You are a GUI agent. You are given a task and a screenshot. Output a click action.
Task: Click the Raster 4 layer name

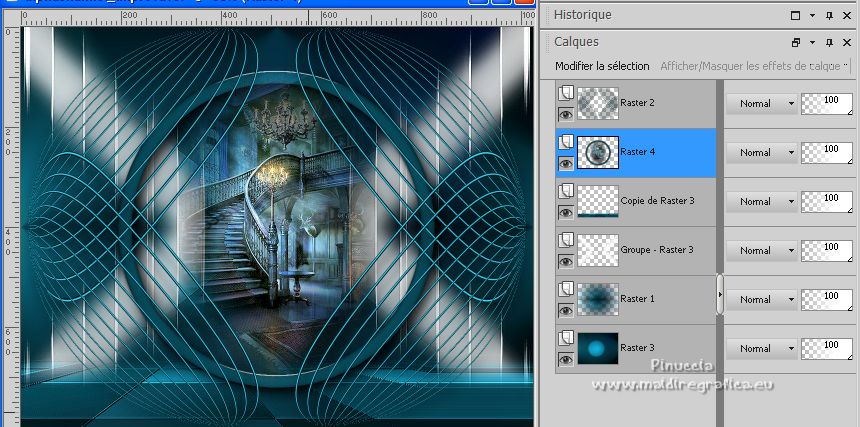[x=638, y=152]
